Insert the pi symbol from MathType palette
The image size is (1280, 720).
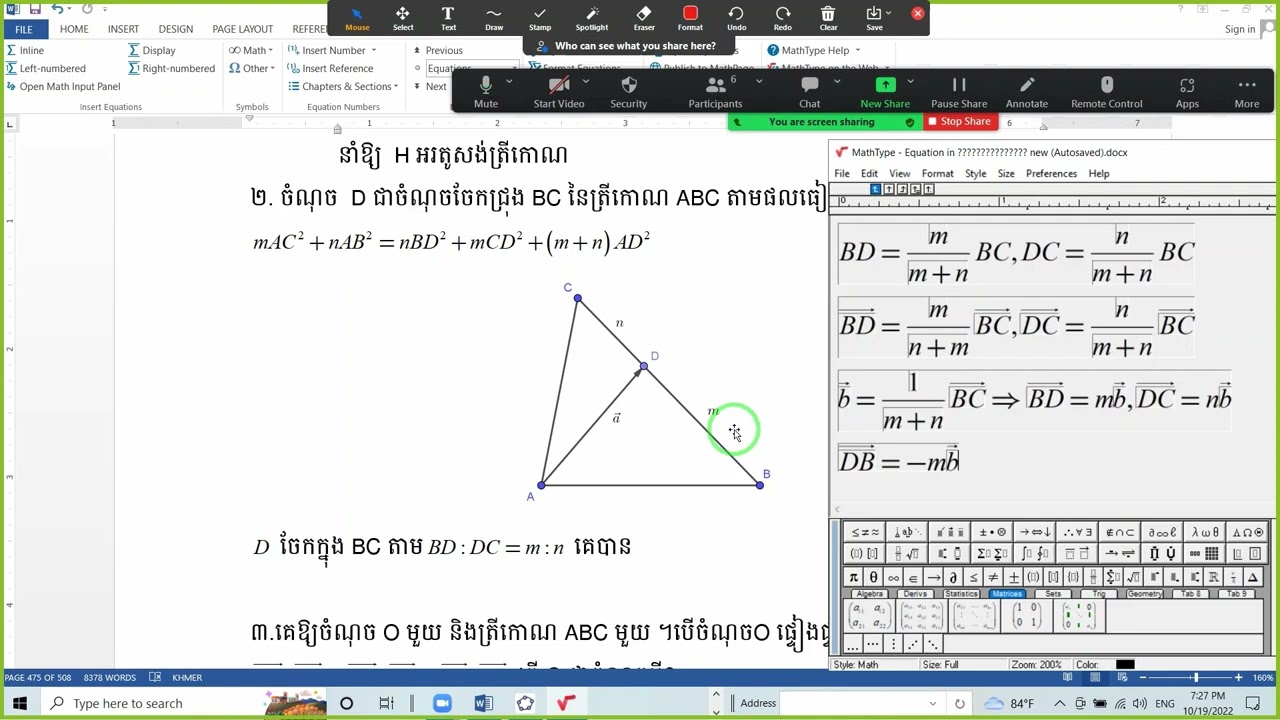coord(853,577)
